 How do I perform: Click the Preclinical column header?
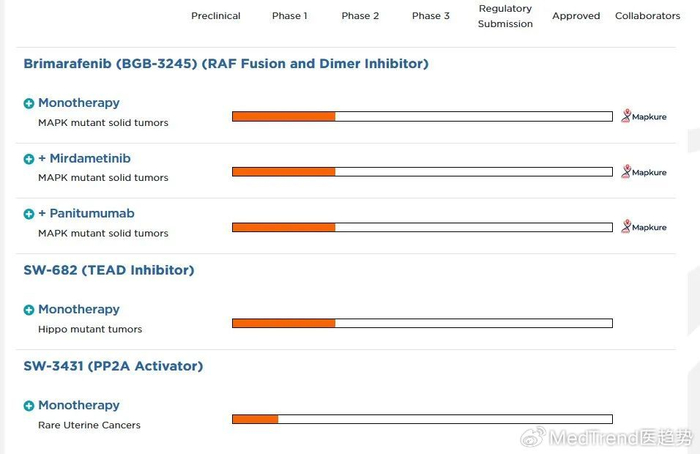click(x=216, y=16)
